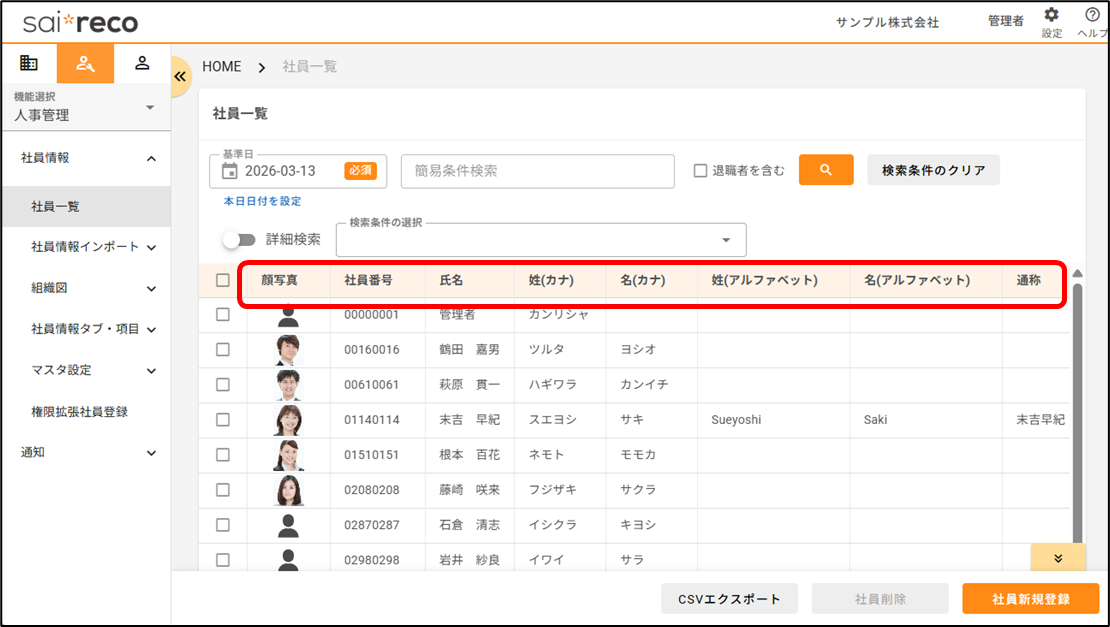Click yellow scroll-down double arrow button
Screen dimensions: 1110x627
coord(1057,558)
